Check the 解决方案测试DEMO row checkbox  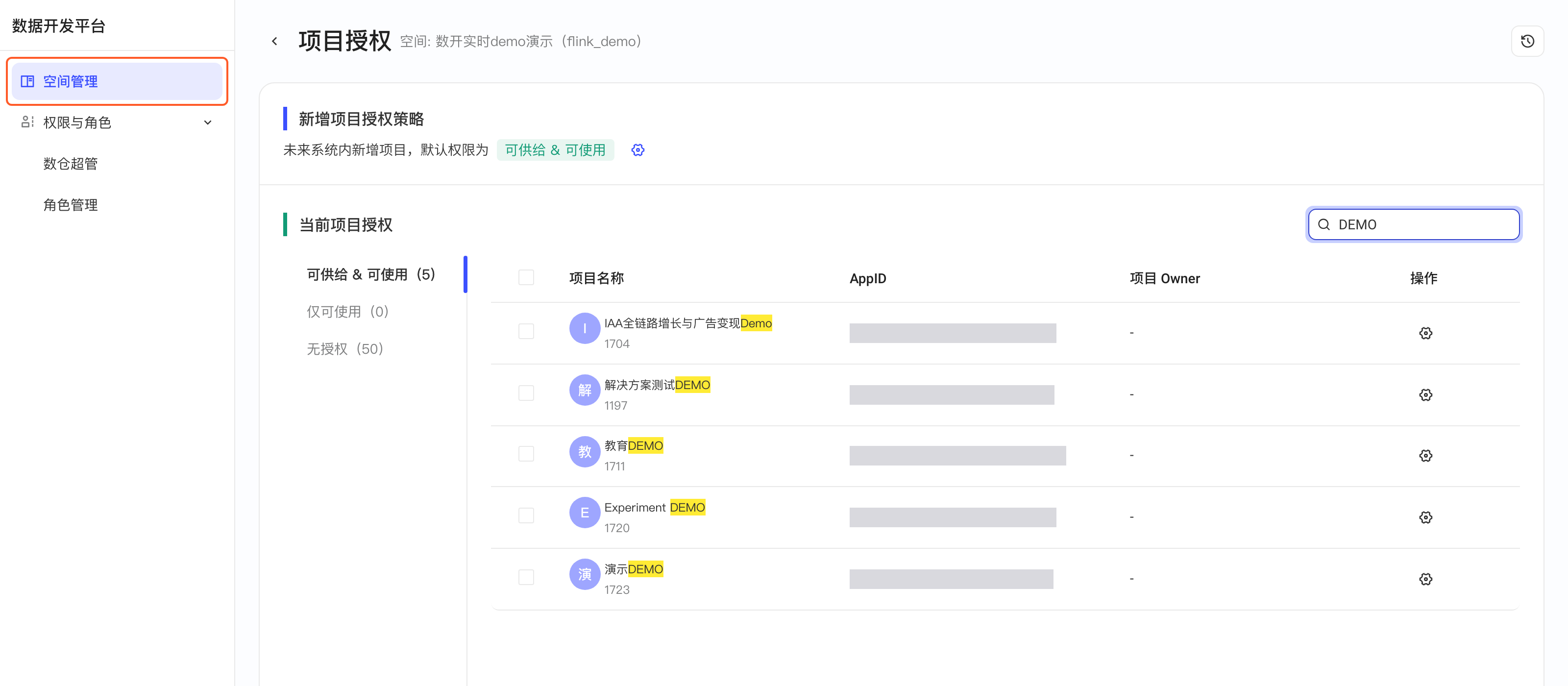(526, 392)
